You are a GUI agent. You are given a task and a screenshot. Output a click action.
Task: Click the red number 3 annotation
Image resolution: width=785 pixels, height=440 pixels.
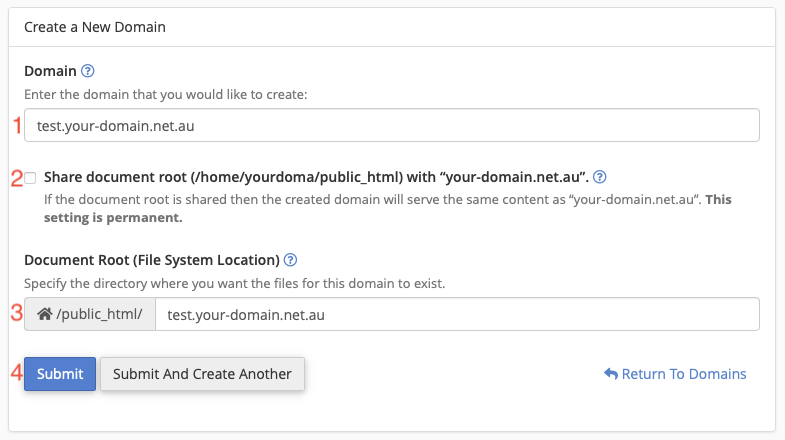(15, 312)
